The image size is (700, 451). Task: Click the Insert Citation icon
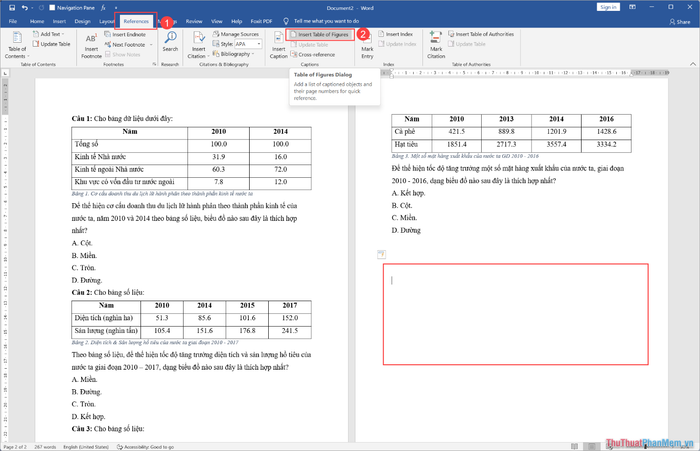[x=198, y=42]
